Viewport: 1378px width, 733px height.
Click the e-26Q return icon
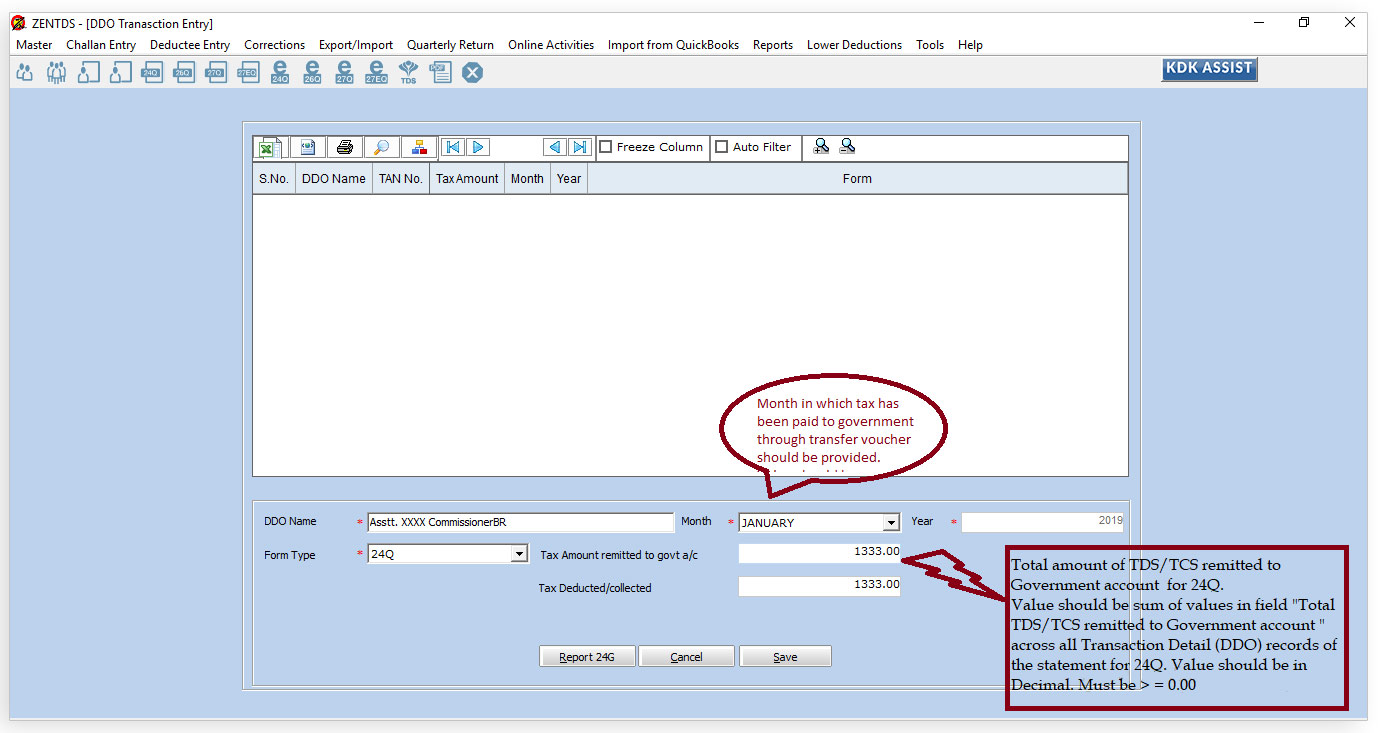point(312,72)
